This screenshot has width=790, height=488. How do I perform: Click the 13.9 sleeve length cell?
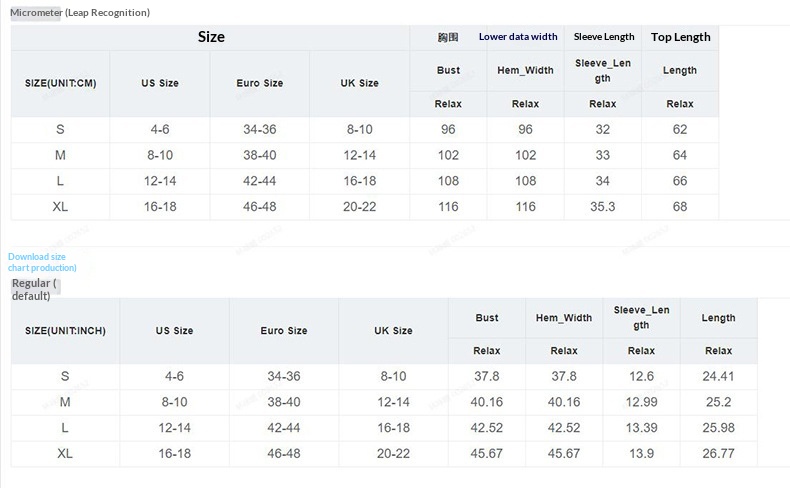coord(641,453)
